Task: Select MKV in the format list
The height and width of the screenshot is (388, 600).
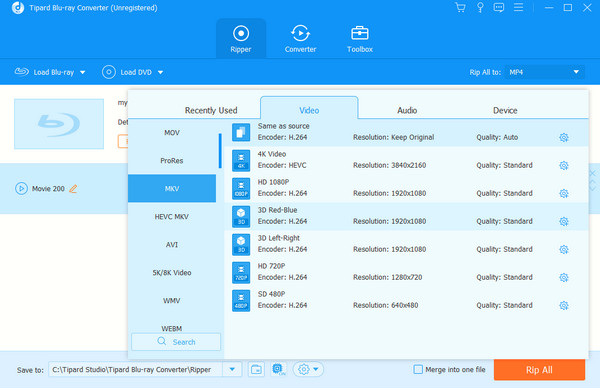Action: coord(172,188)
